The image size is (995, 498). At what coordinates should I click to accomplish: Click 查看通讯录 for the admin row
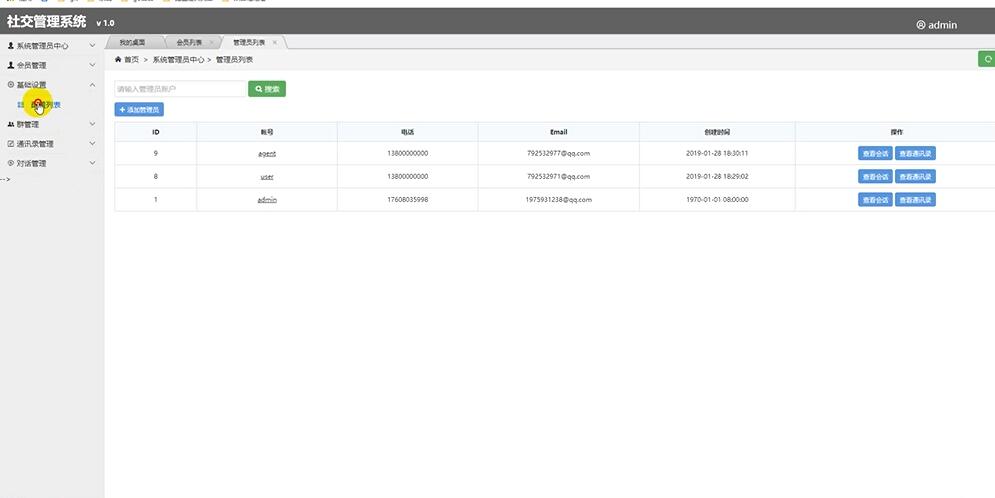pyautogui.click(x=915, y=200)
